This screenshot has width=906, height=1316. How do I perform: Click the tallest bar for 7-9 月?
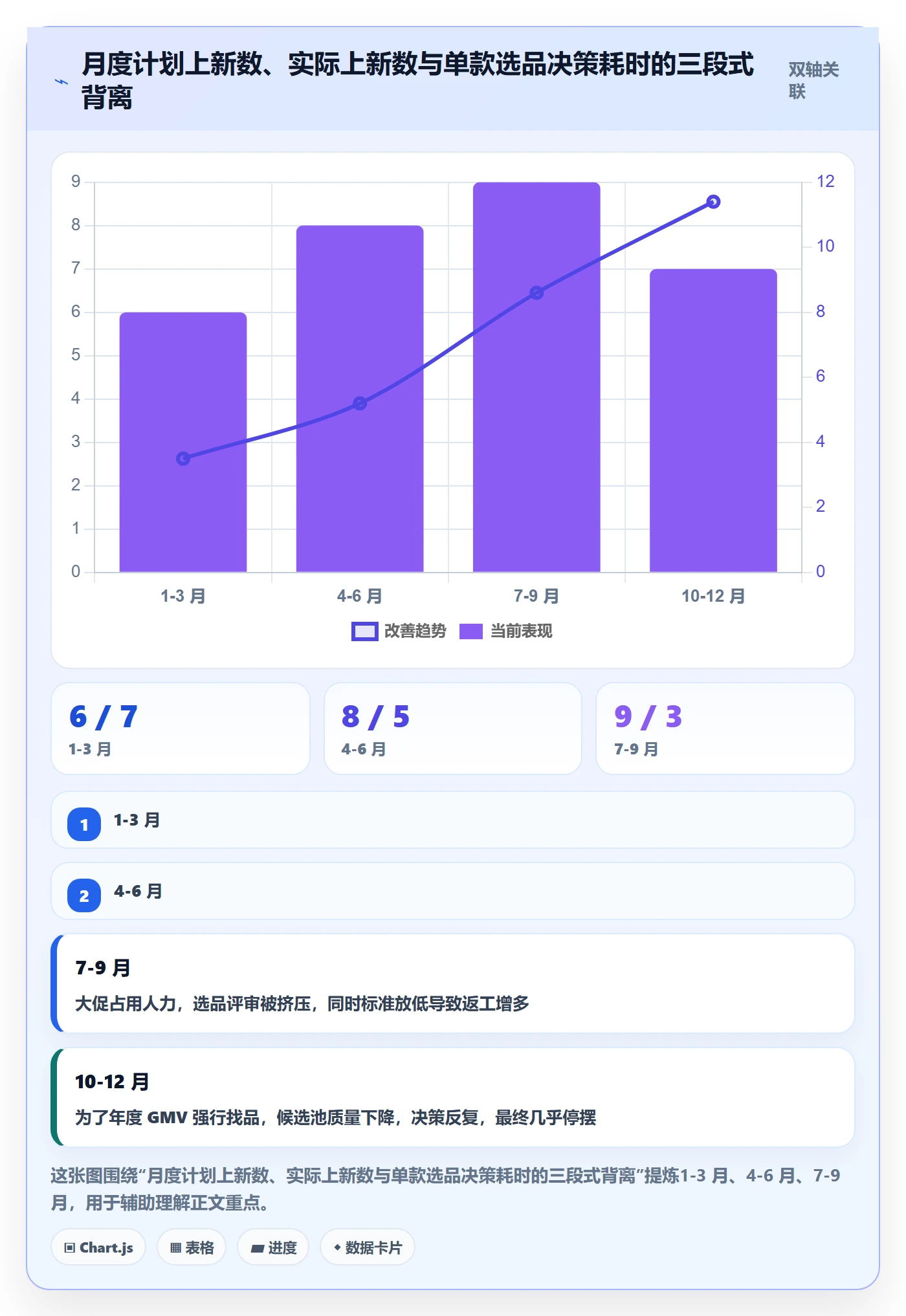(536, 377)
